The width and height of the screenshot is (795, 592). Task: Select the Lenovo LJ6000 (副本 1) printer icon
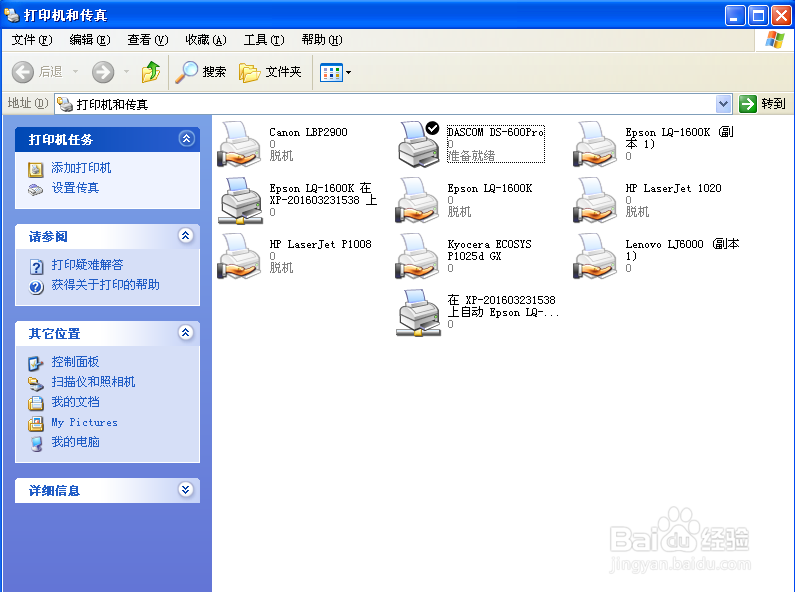click(x=595, y=256)
